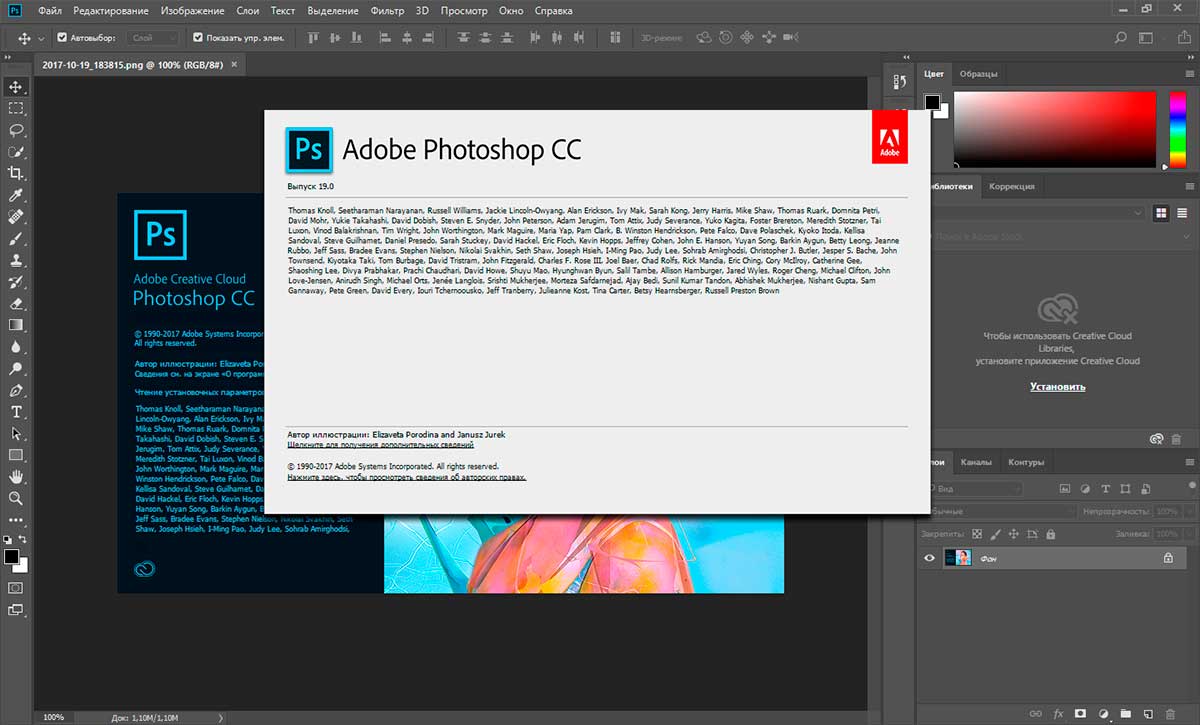Image resolution: width=1200 pixels, height=725 pixels.
Task: Switch Libraries panel to grid view
Action: [x=1162, y=213]
